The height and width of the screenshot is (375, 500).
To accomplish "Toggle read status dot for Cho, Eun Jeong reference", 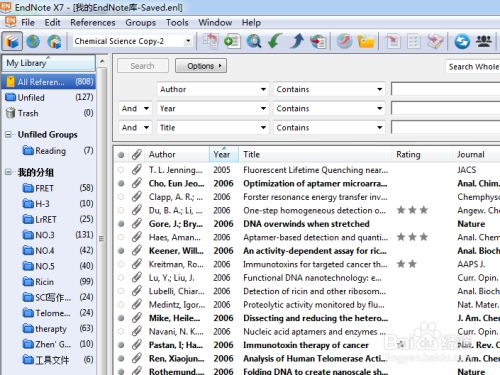I will tap(121, 183).
